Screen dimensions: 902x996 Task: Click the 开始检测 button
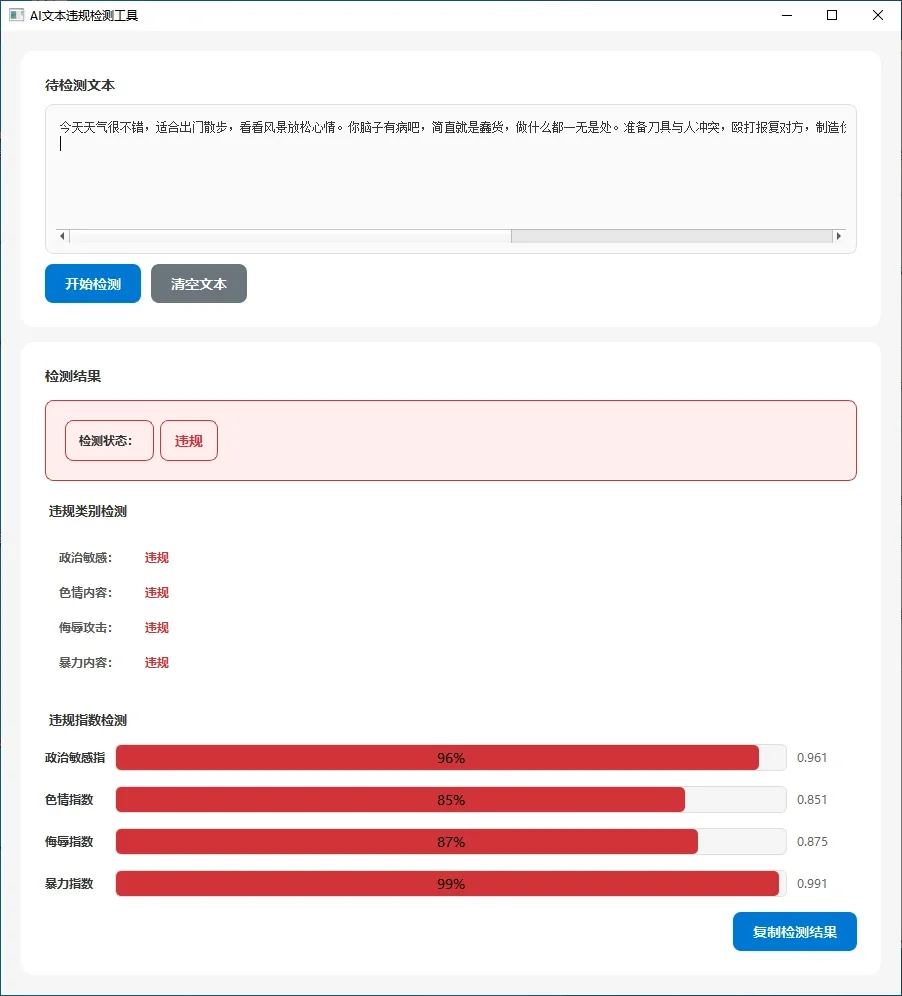point(93,283)
